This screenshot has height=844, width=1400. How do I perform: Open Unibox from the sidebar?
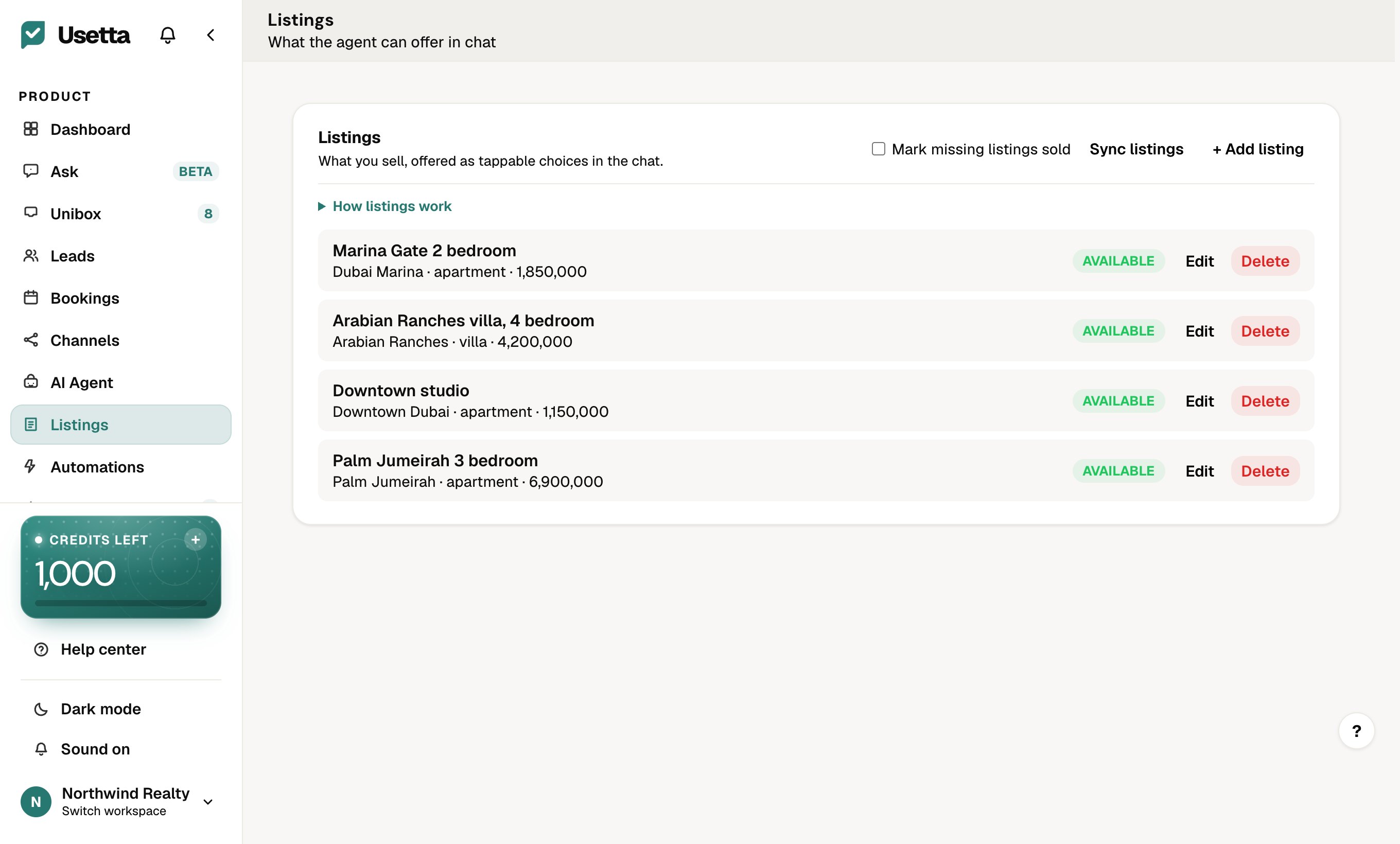point(120,214)
